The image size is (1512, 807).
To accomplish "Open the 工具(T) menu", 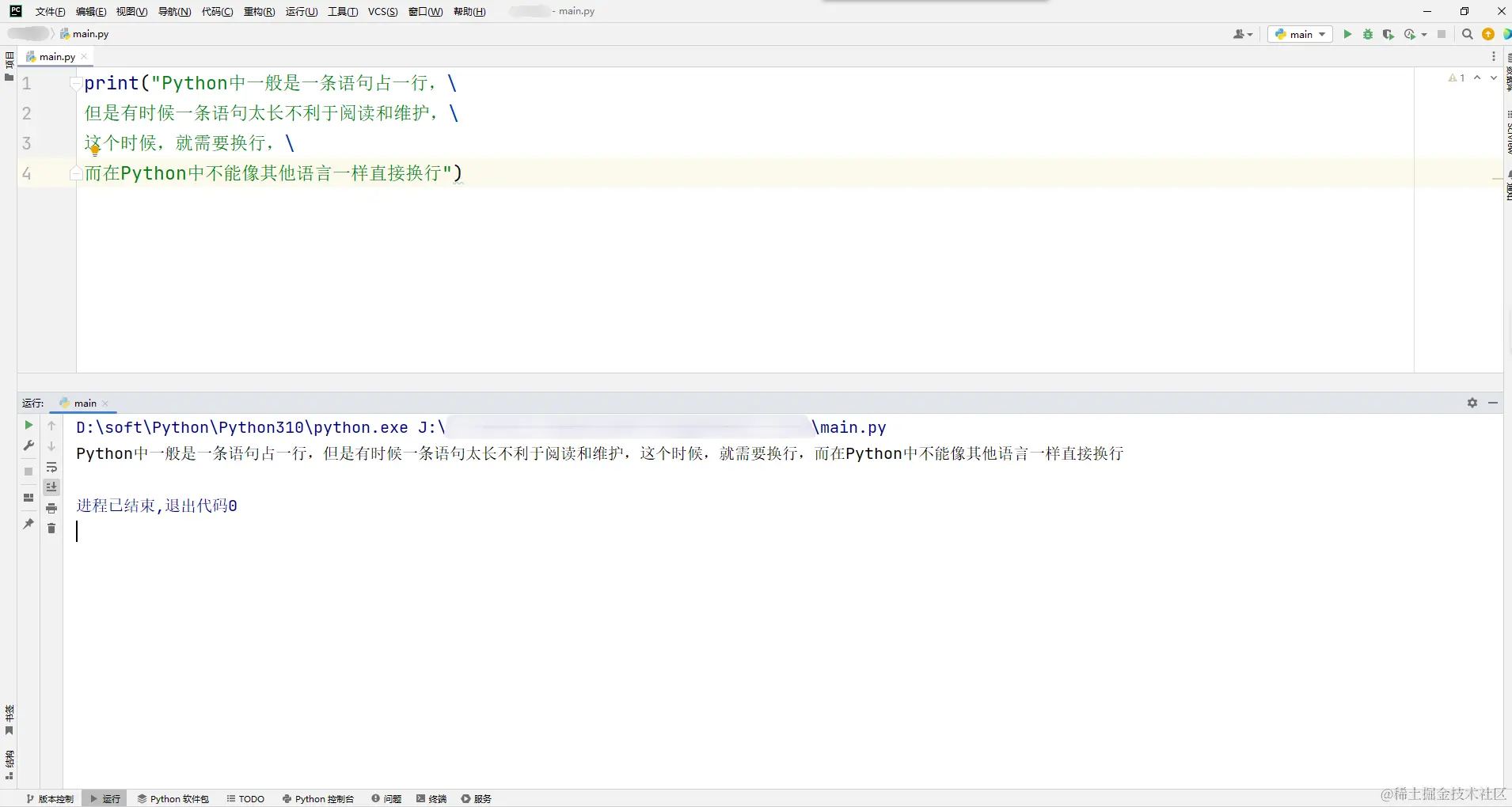I will pos(343,12).
